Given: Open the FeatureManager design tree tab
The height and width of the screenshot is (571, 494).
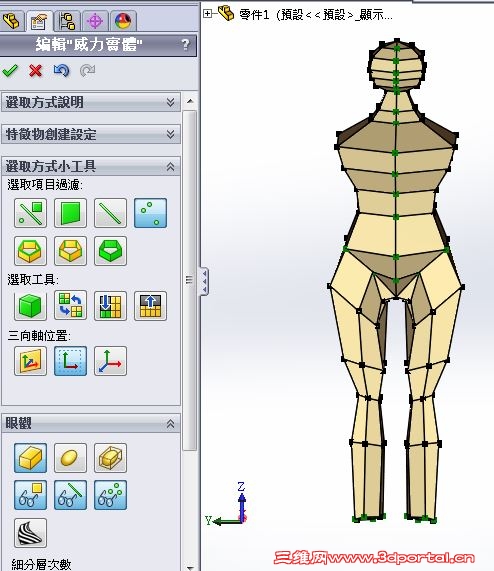Looking at the screenshot, I should click(12, 21).
